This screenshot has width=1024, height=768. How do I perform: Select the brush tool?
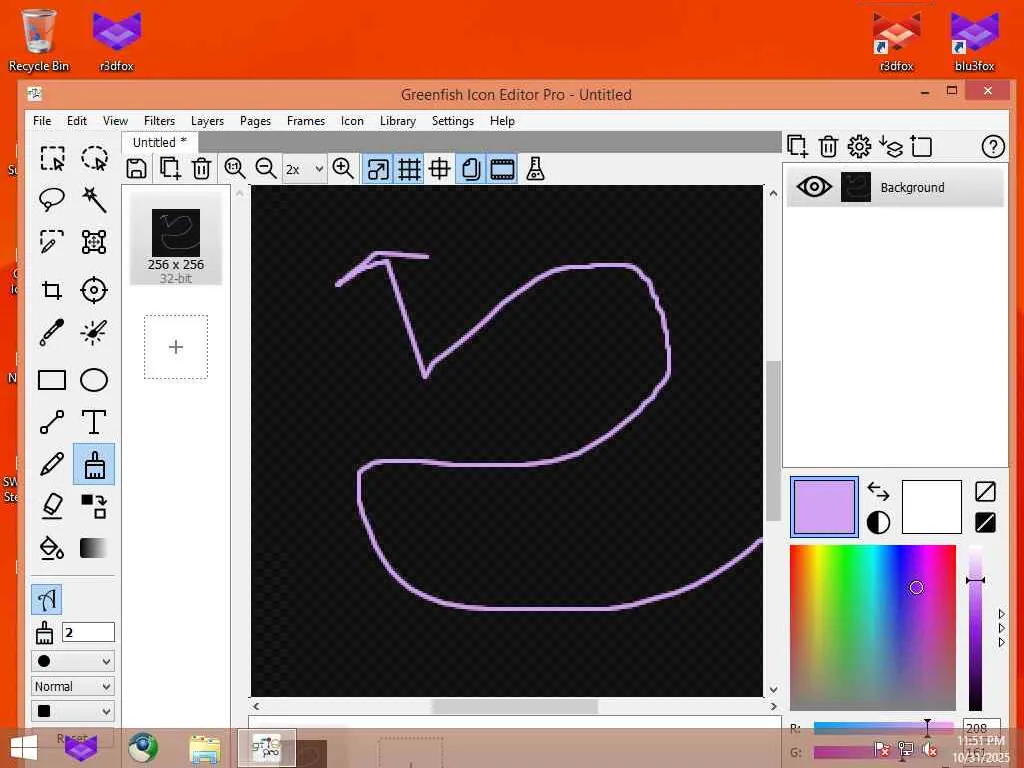(94, 464)
